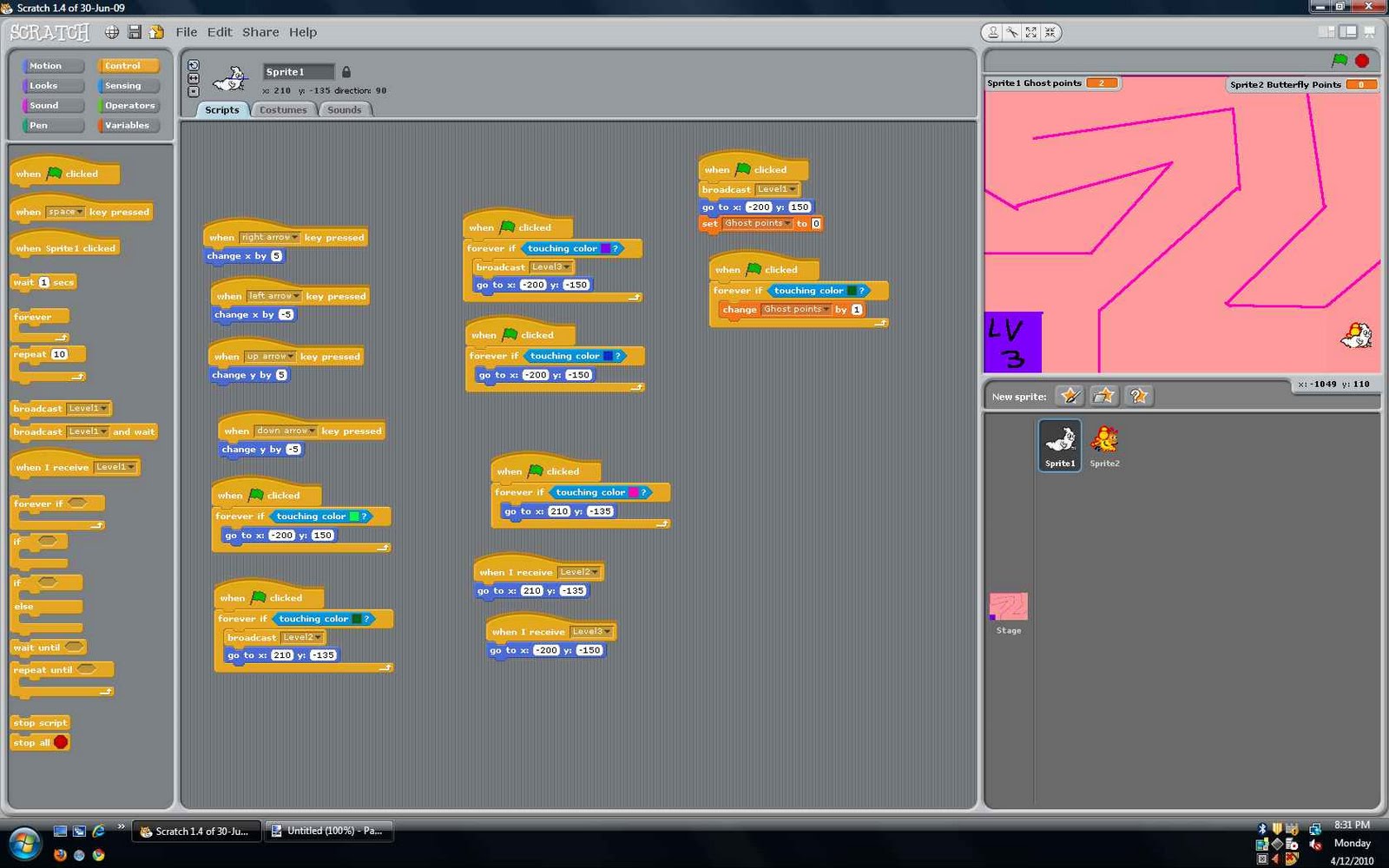Click the red stop sign button
Viewport: 1389px width, 868px height.
pos(1362,60)
